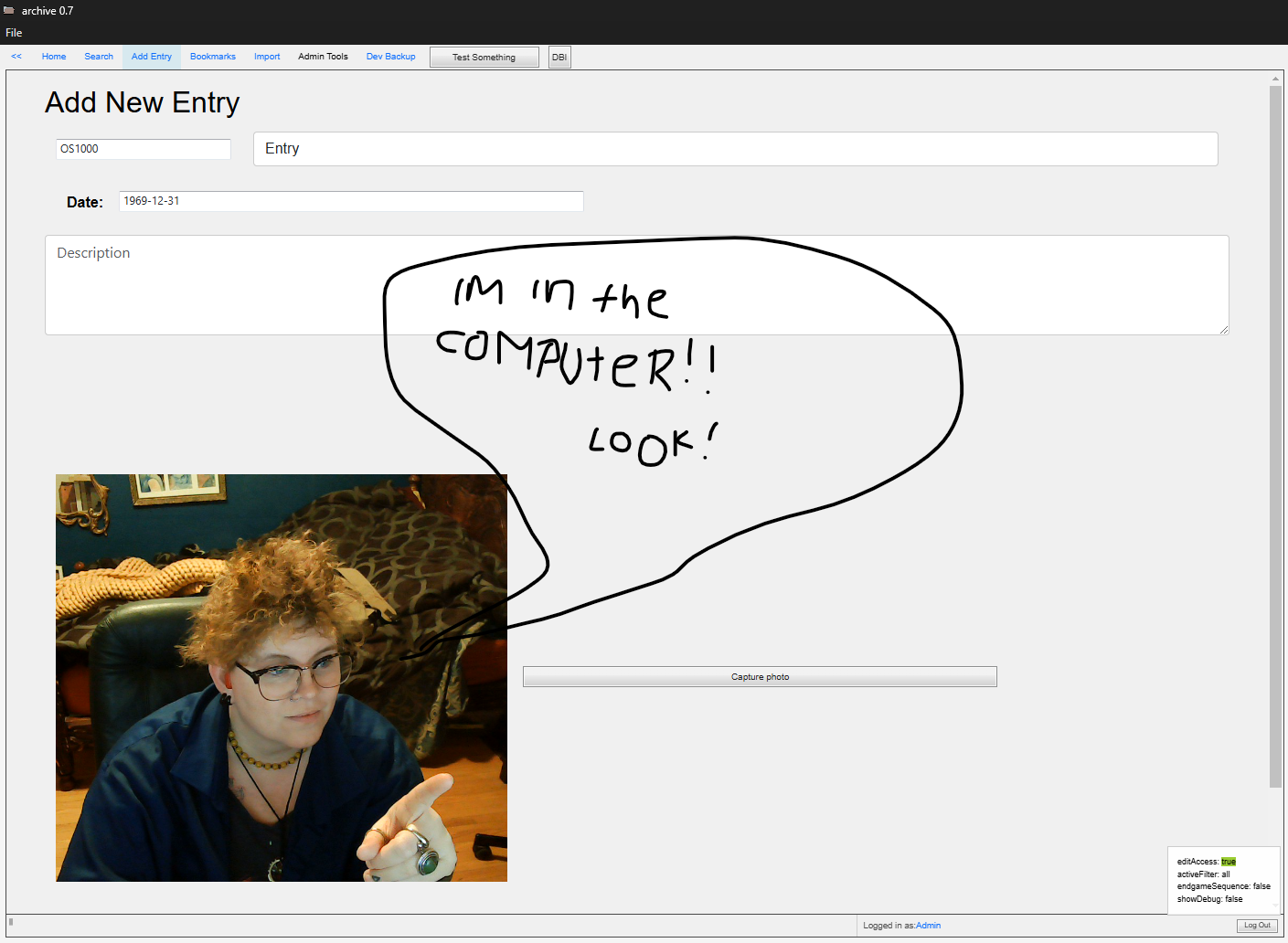Click the archive app icon in title bar

coord(9,11)
